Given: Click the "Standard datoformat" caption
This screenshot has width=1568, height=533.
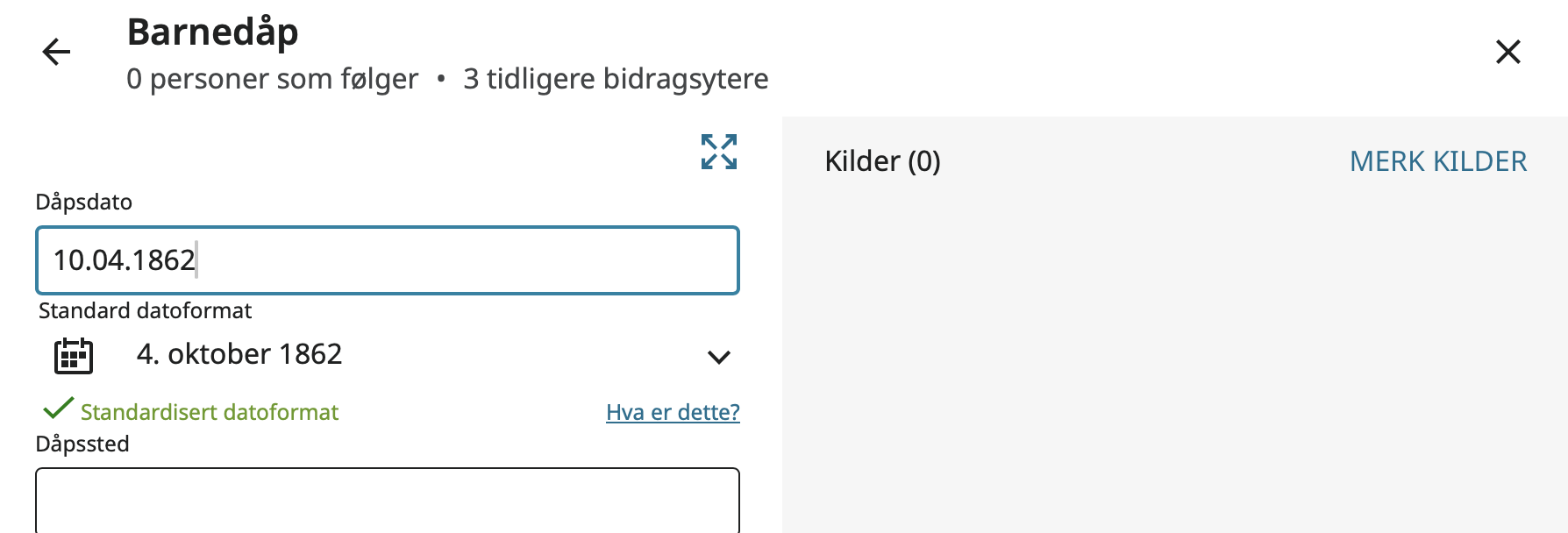Looking at the screenshot, I should point(145,311).
